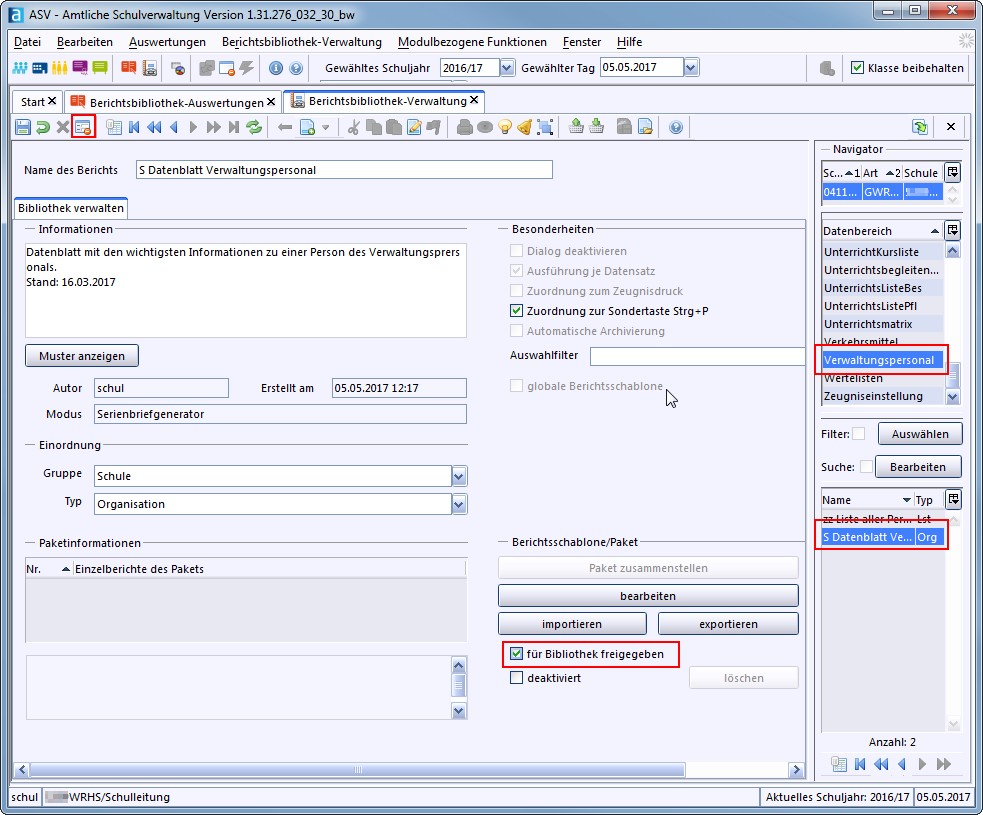Open the Auswertungen menu

coord(167,42)
